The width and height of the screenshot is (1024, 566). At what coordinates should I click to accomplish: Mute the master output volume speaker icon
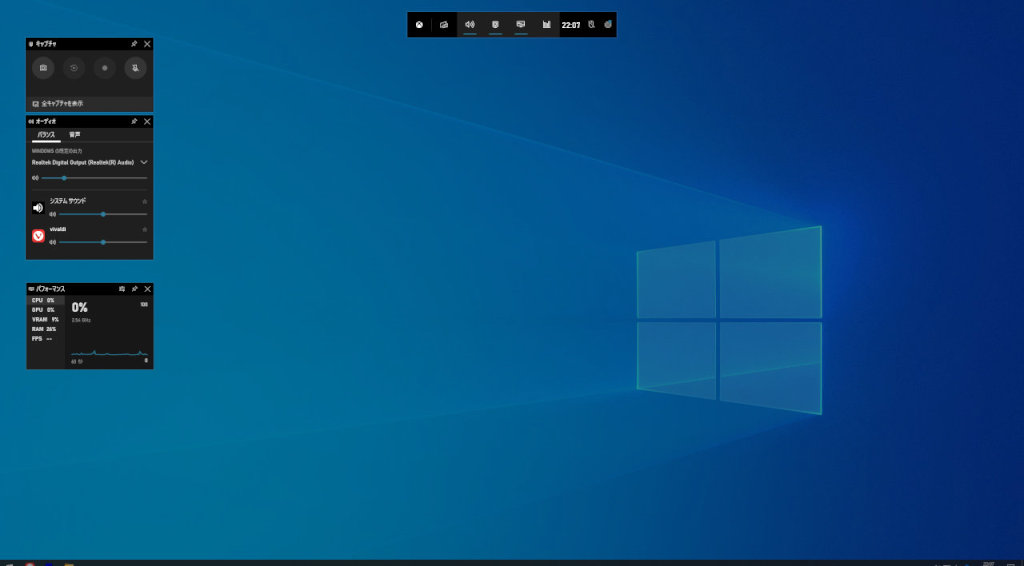[x=35, y=178]
